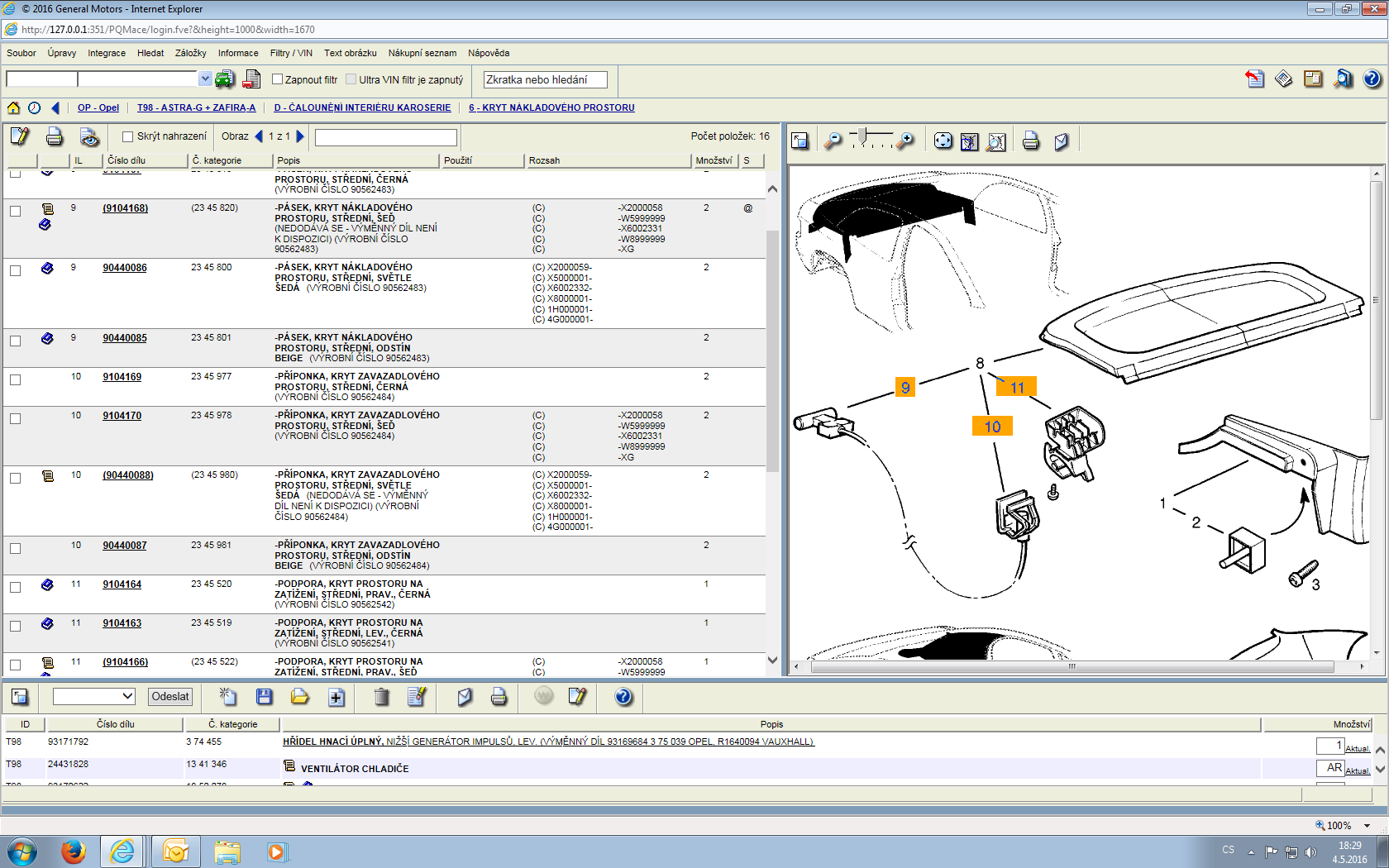Click the home icon in the breadcrumb bar

(x=13, y=107)
